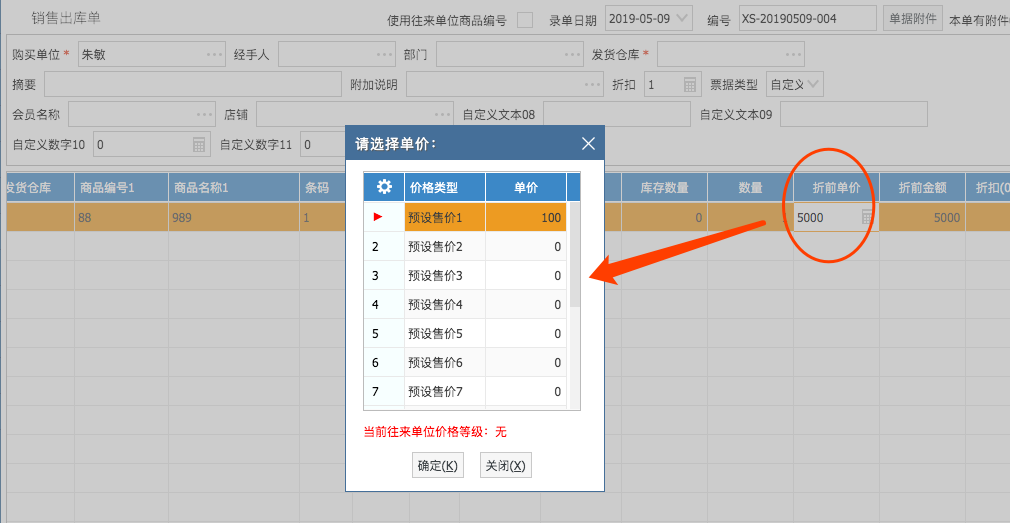Image resolution: width=1010 pixels, height=523 pixels.
Task: Click the gear settings icon in price table
Action: (384, 187)
